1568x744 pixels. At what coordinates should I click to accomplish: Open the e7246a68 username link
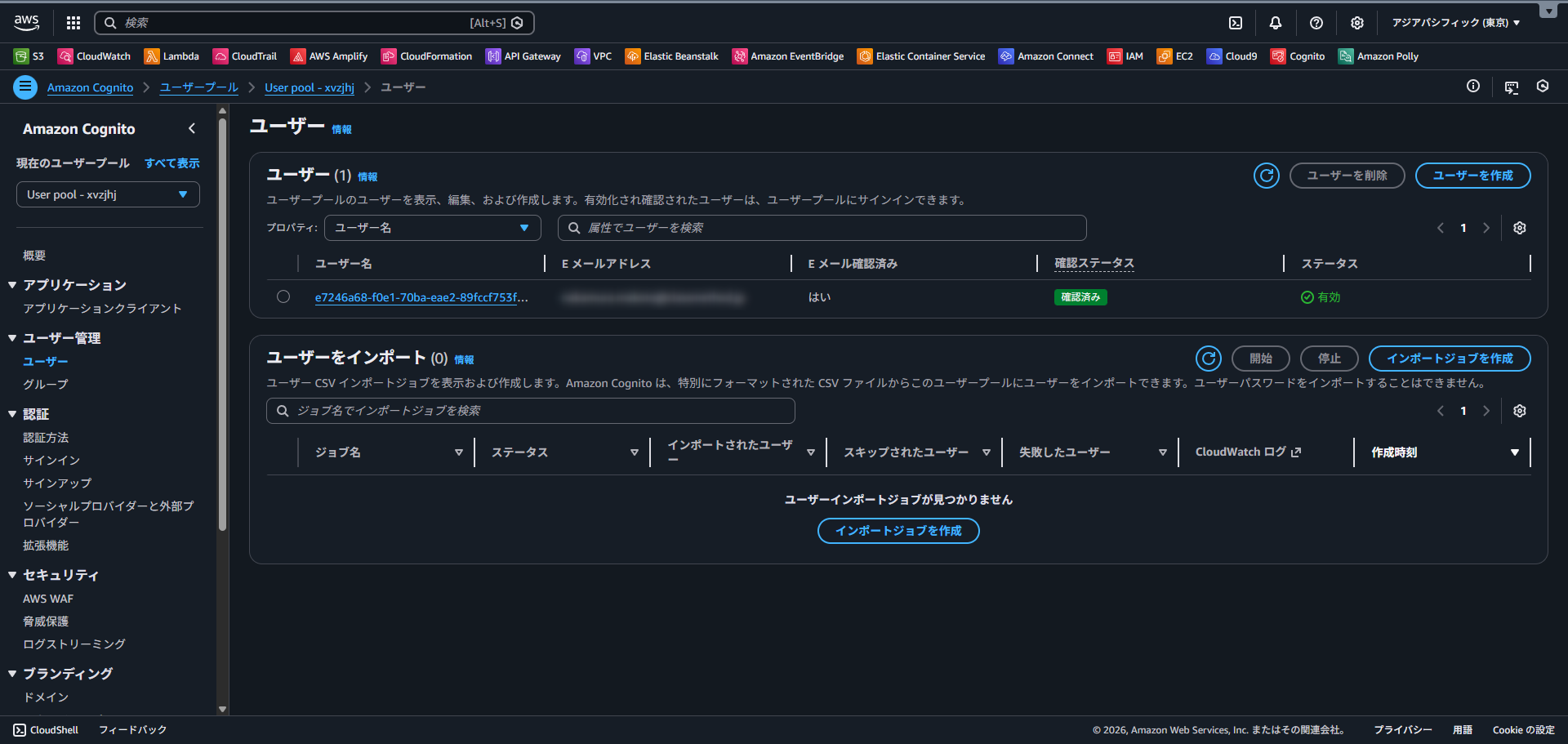coord(421,297)
